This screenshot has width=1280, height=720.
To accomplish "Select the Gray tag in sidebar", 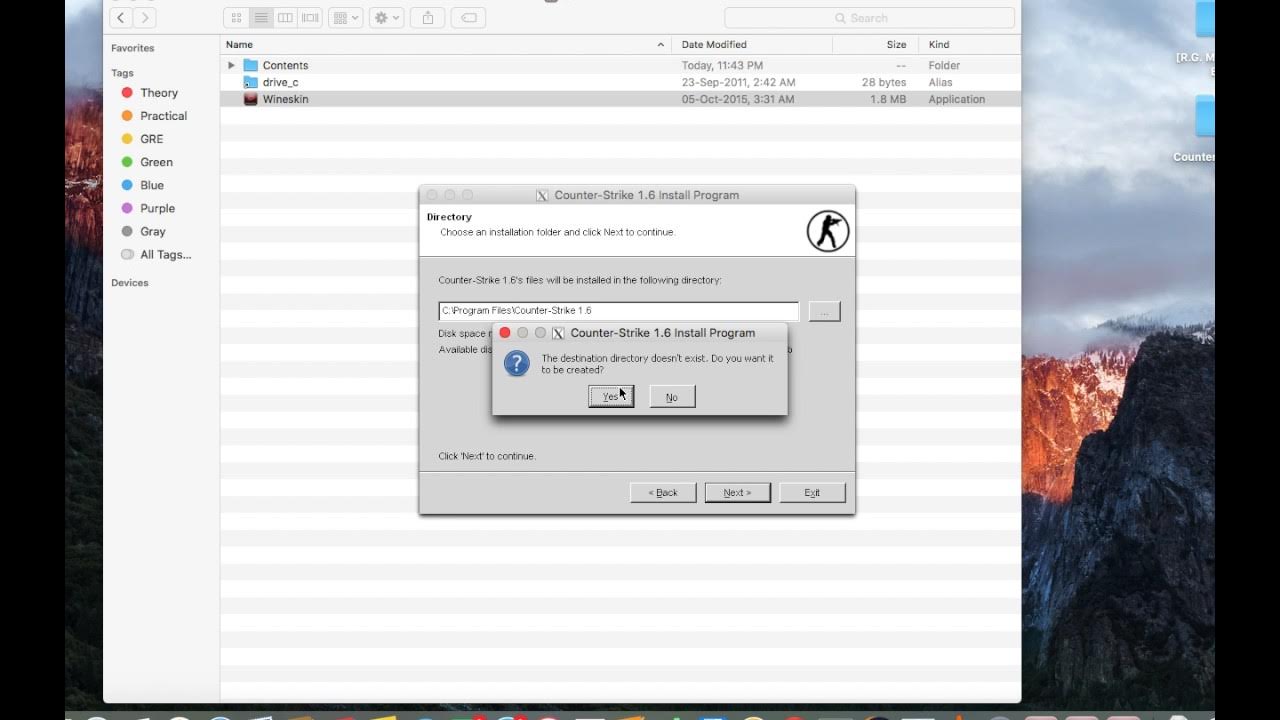I will click(x=143, y=231).
